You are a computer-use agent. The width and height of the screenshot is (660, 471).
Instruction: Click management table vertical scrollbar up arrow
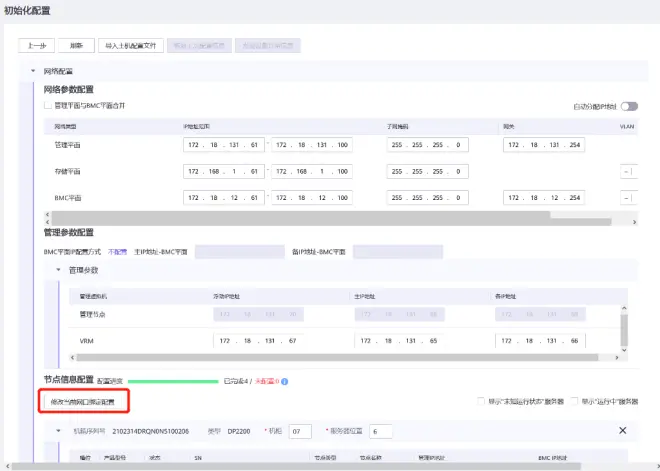click(x=624, y=309)
